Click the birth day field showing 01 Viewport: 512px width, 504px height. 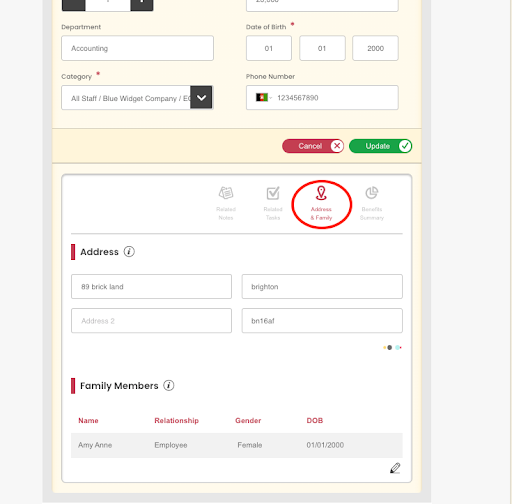(269, 48)
